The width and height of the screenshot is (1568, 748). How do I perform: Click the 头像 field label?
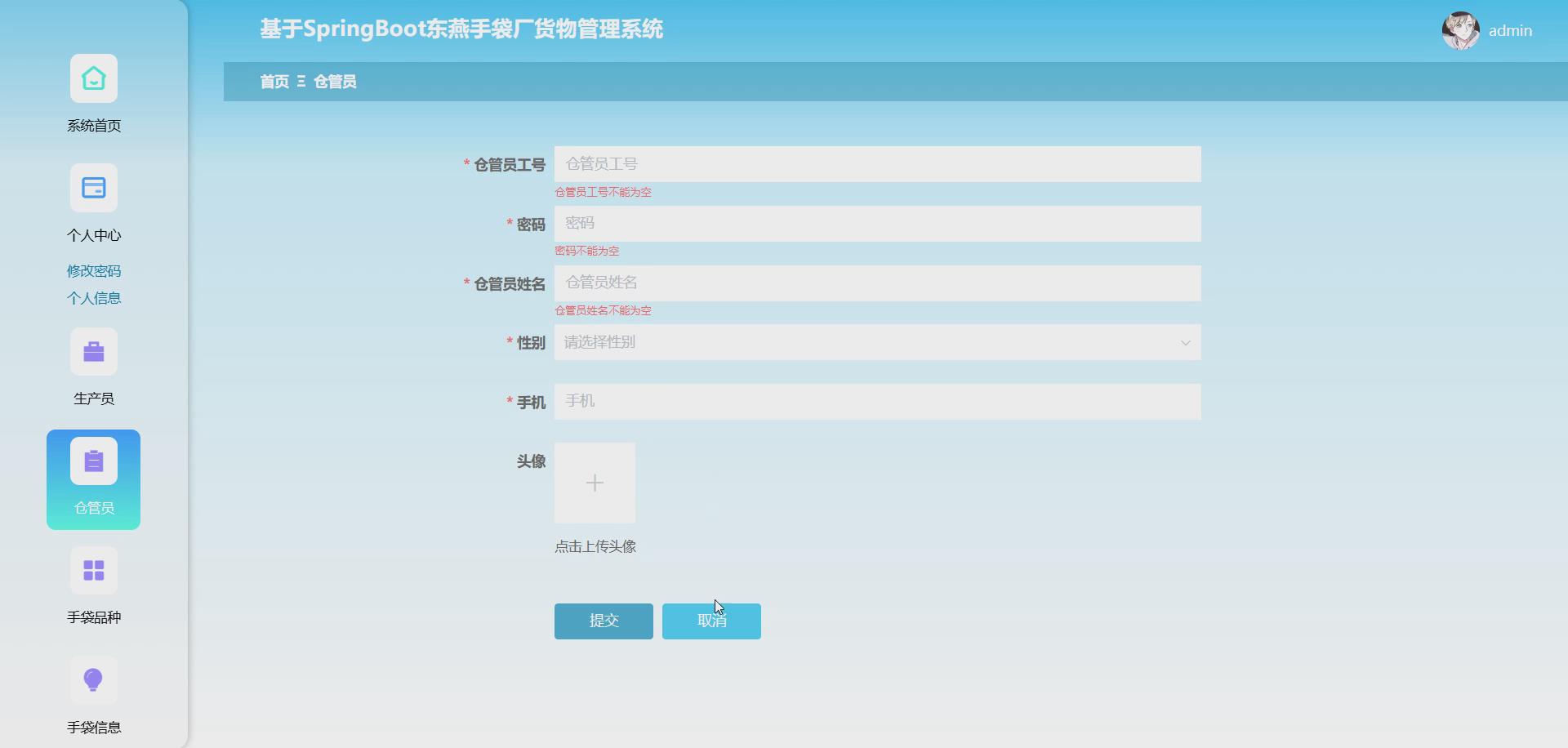[x=531, y=461]
